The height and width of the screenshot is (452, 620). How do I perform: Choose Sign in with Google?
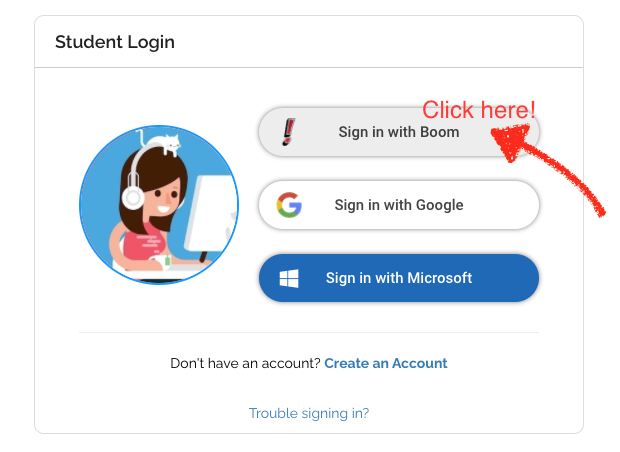(x=399, y=205)
